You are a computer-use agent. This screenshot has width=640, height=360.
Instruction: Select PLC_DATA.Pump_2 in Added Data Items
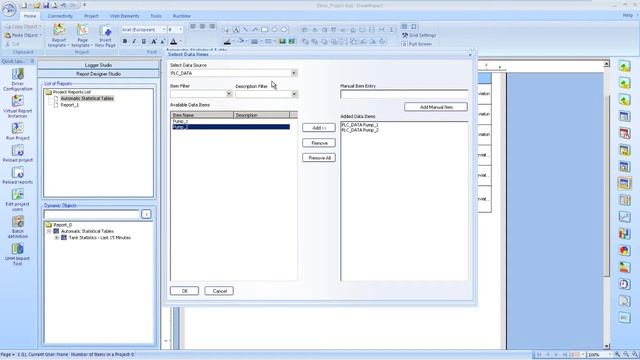[360, 130]
